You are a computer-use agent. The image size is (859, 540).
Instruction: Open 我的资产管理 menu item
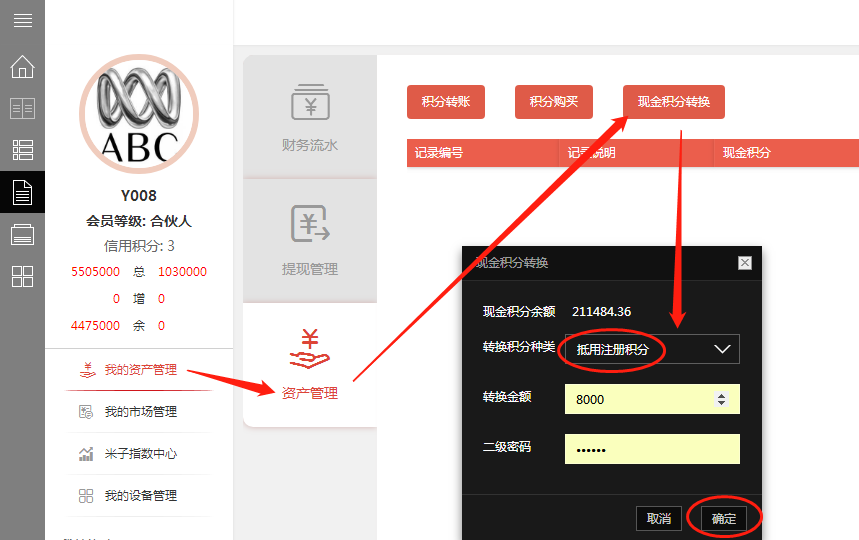pos(139,370)
